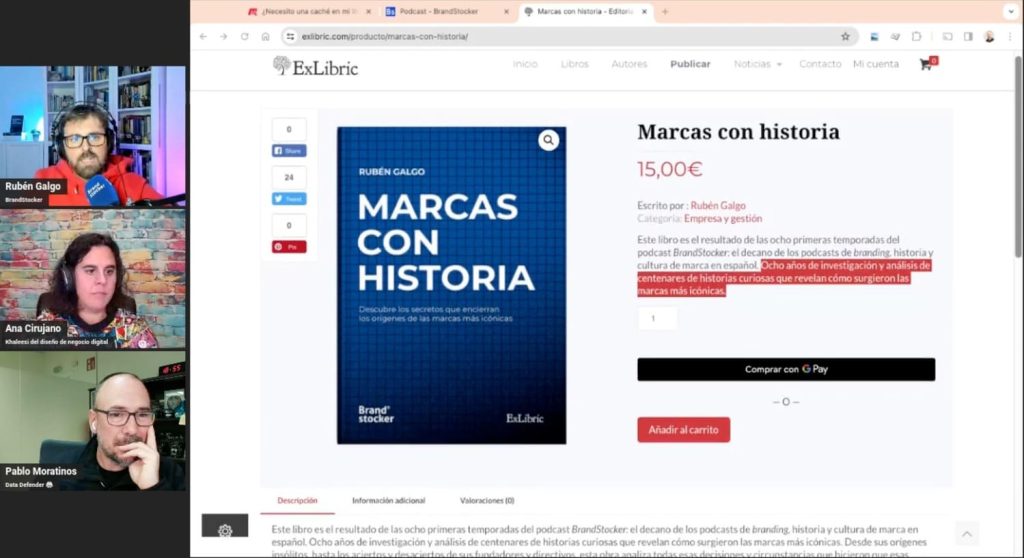Screen dimensions: 1024x558
Task: Open the Información adicional tab
Action: [389, 501]
